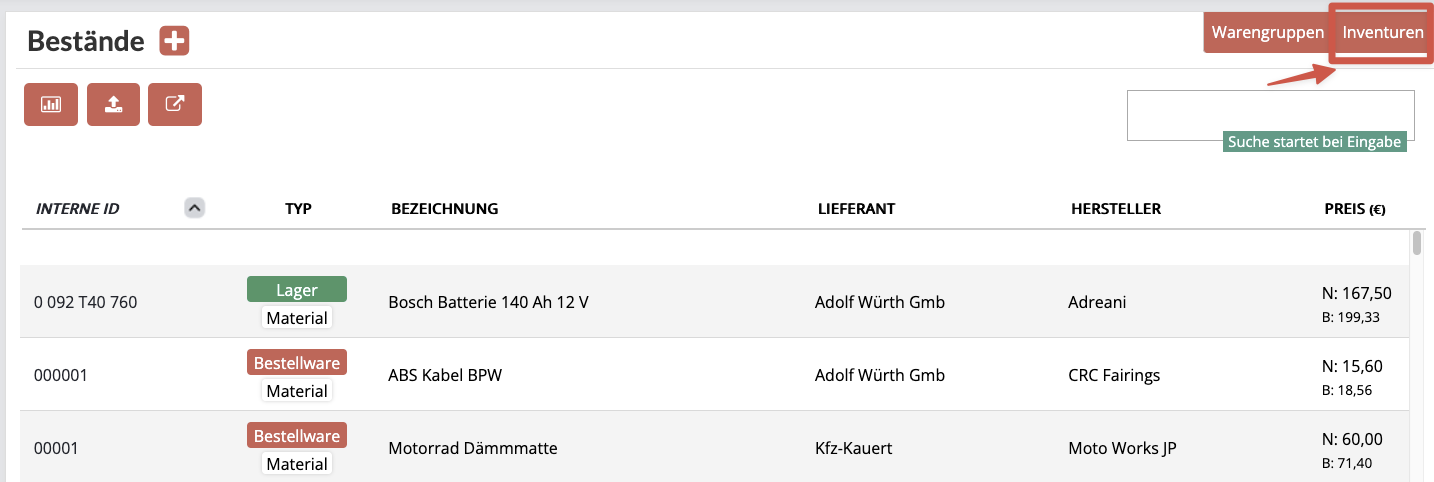The height and width of the screenshot is (482, 1434).
Task: Sort by the Typ column header
Action: 298,209
